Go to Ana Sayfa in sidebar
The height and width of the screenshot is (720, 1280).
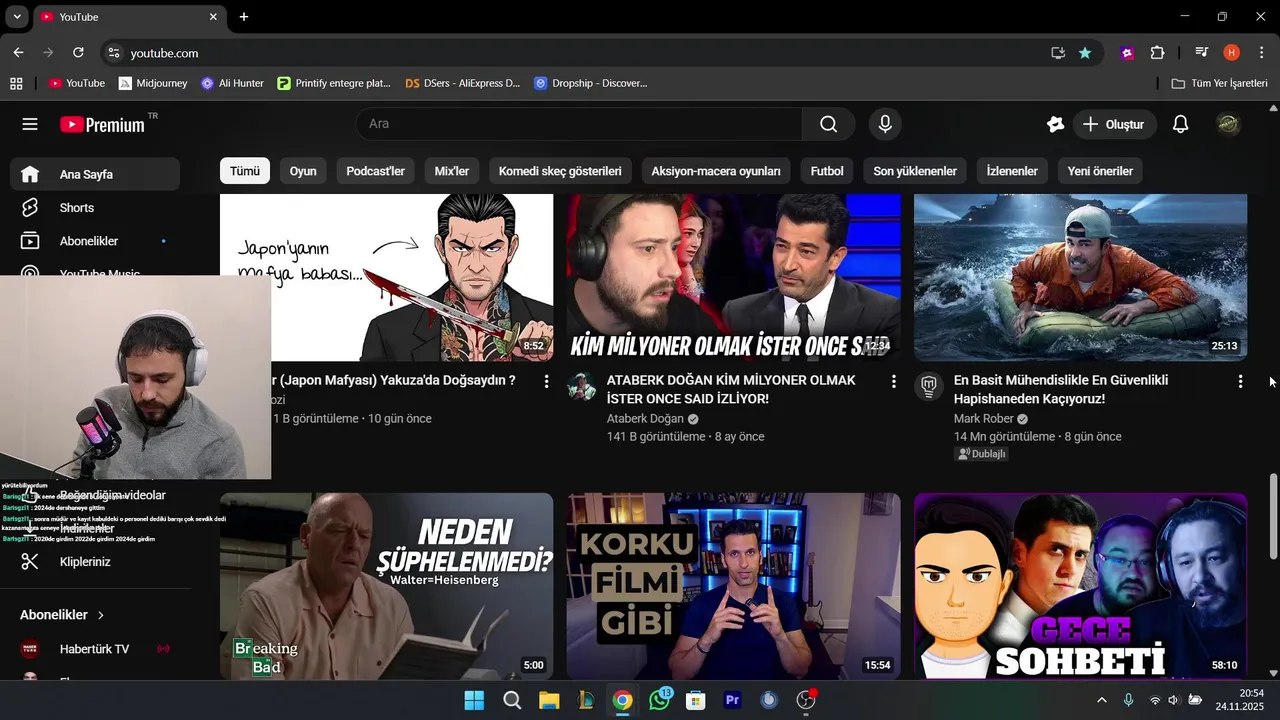tap(95, 174)
